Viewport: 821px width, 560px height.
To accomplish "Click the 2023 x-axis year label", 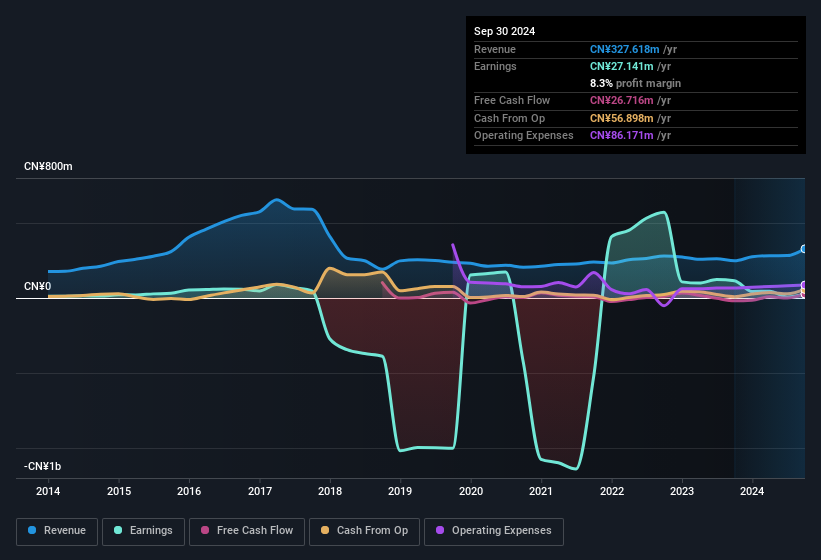I will click(682, 491).
